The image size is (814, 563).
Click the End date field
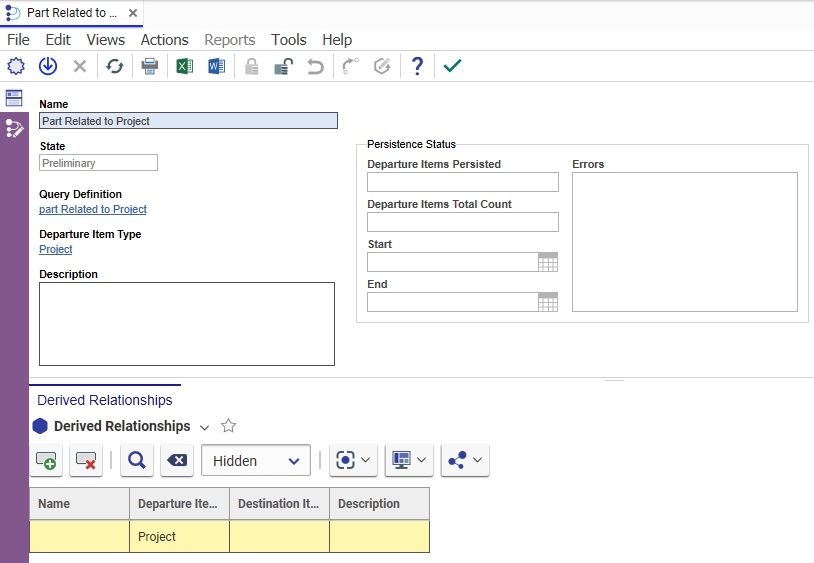pos(453,303)
